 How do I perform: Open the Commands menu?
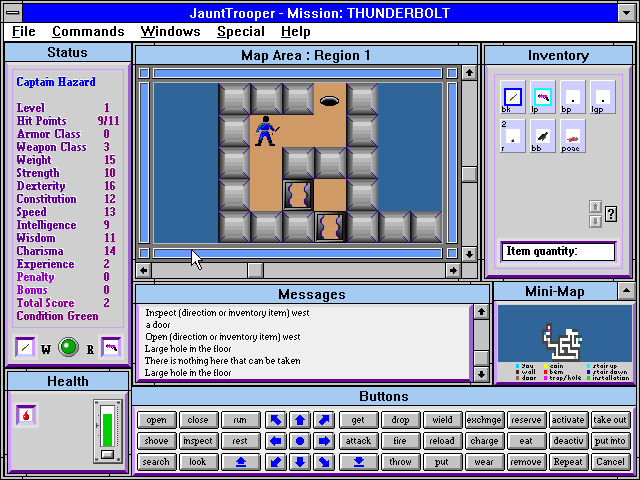tap(88, 31)
